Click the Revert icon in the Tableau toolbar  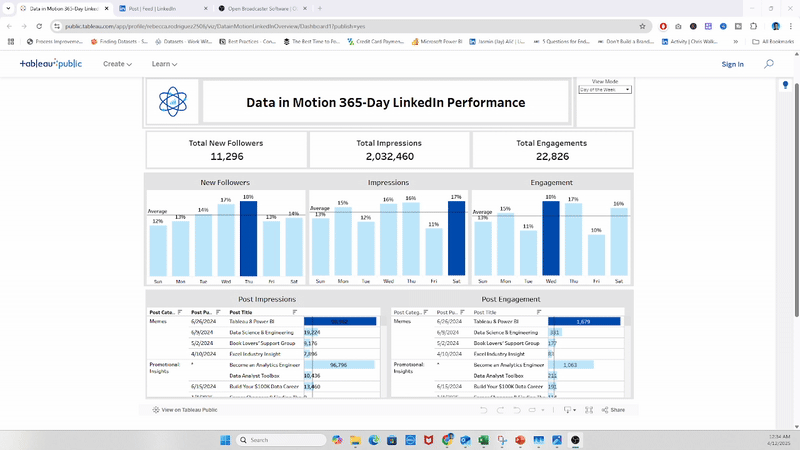click(516, 410)
